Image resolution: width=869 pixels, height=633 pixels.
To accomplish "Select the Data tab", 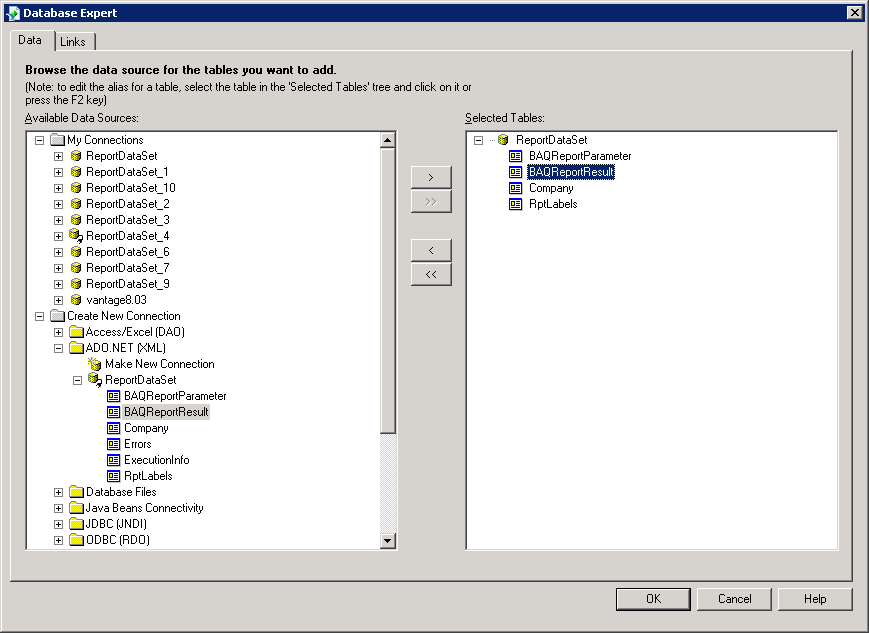I will [x=30, y=40].
